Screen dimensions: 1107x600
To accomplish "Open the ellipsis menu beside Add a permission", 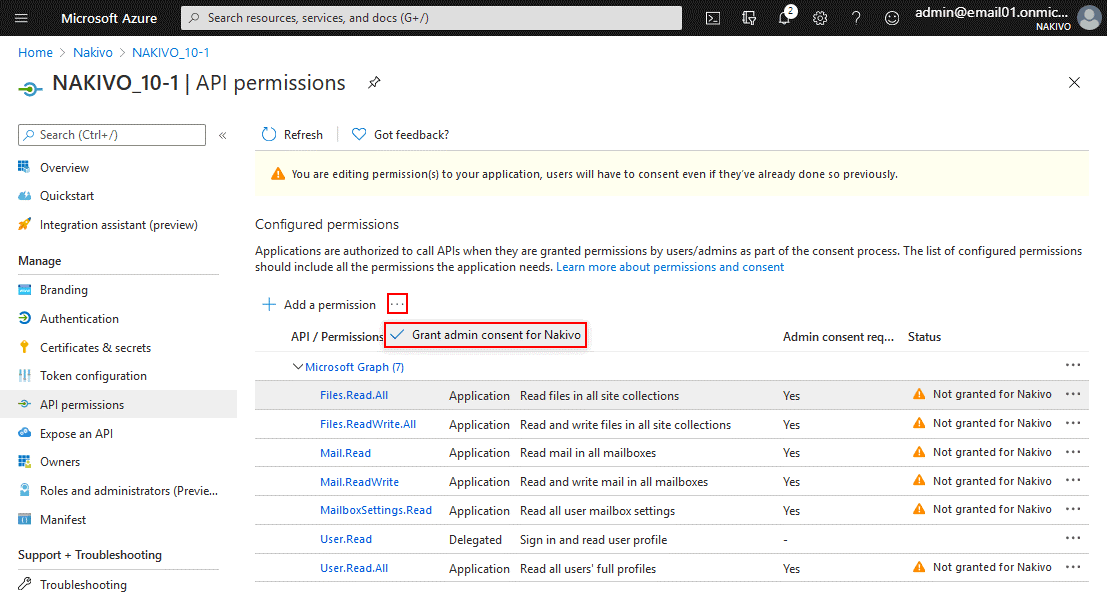I will click(x=397, y=302).
